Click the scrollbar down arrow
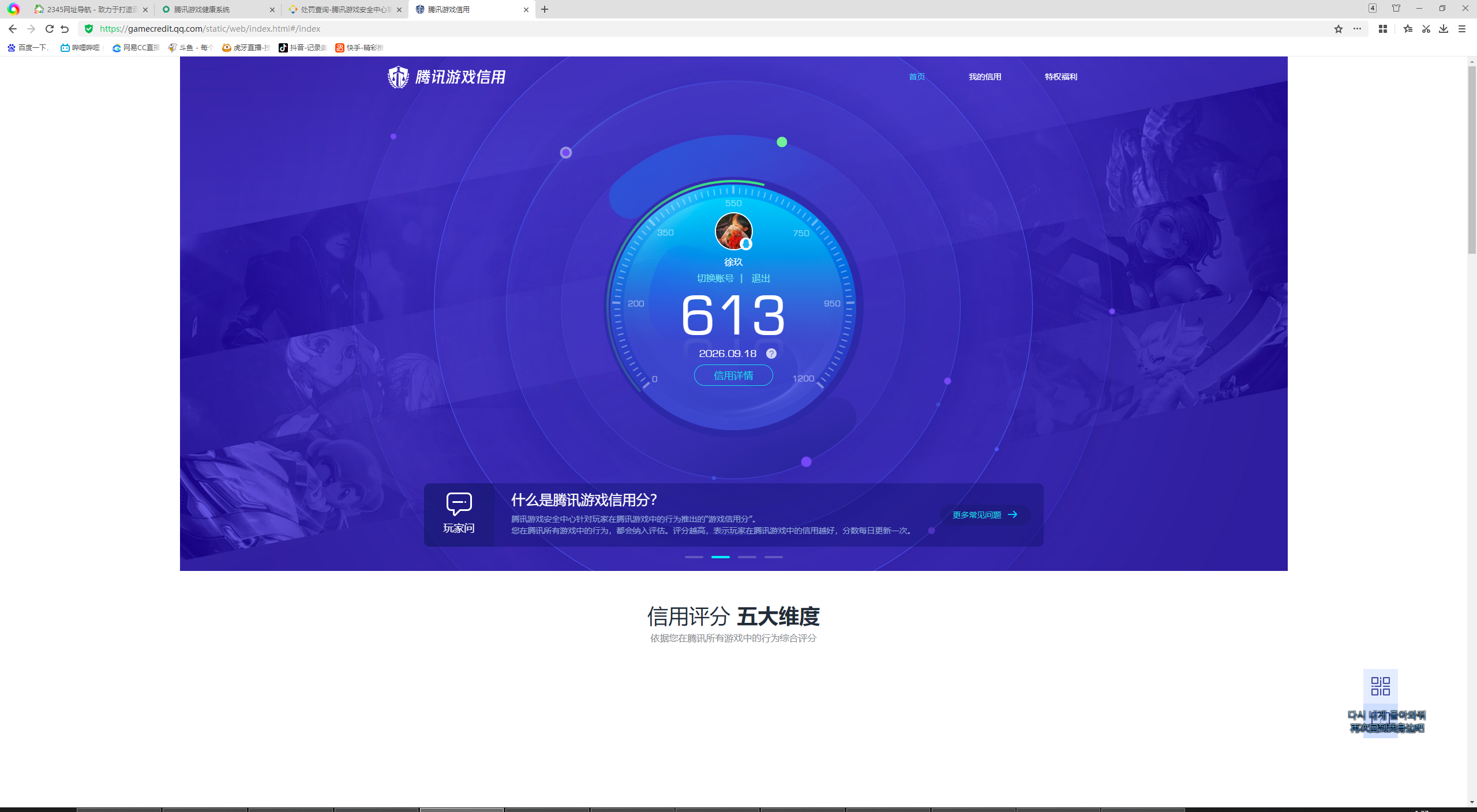 click(1472, 802)
